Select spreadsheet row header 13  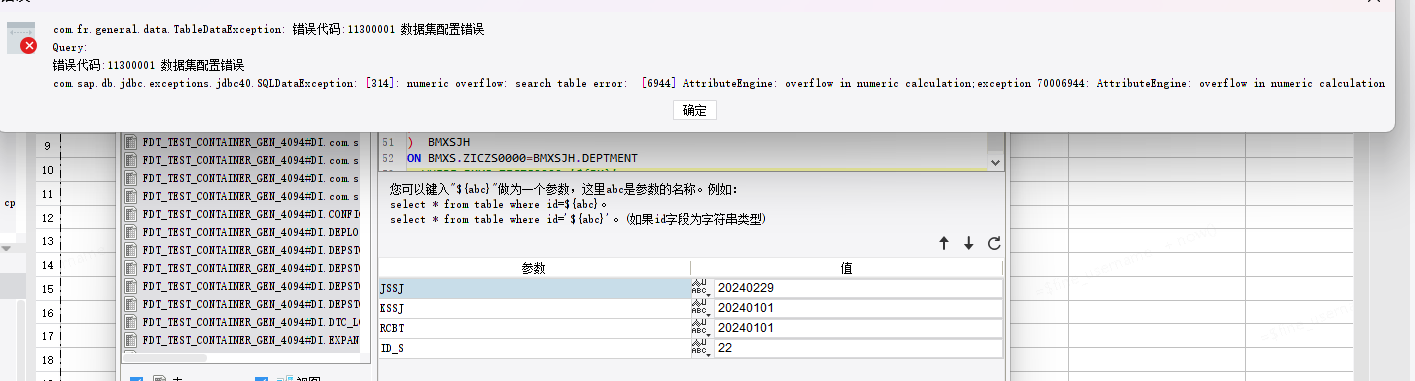click(47, 241)
